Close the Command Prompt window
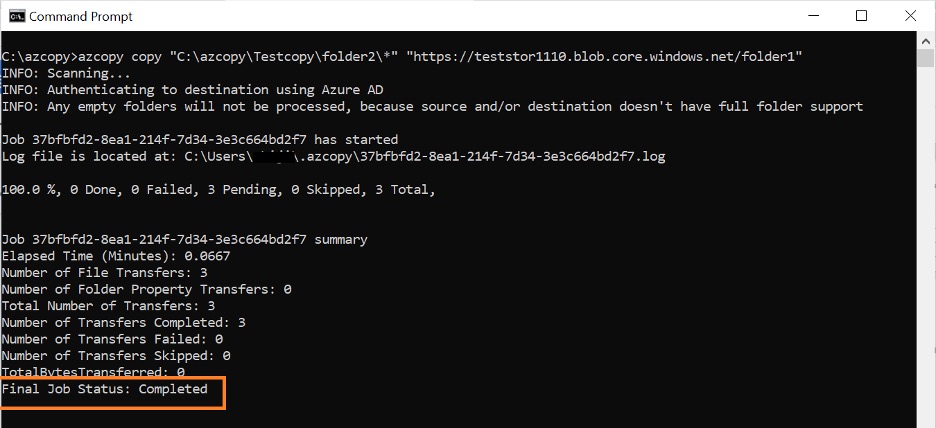Image resolution: width=936 pixels, height=428 pixels. (x=908, y=16)
